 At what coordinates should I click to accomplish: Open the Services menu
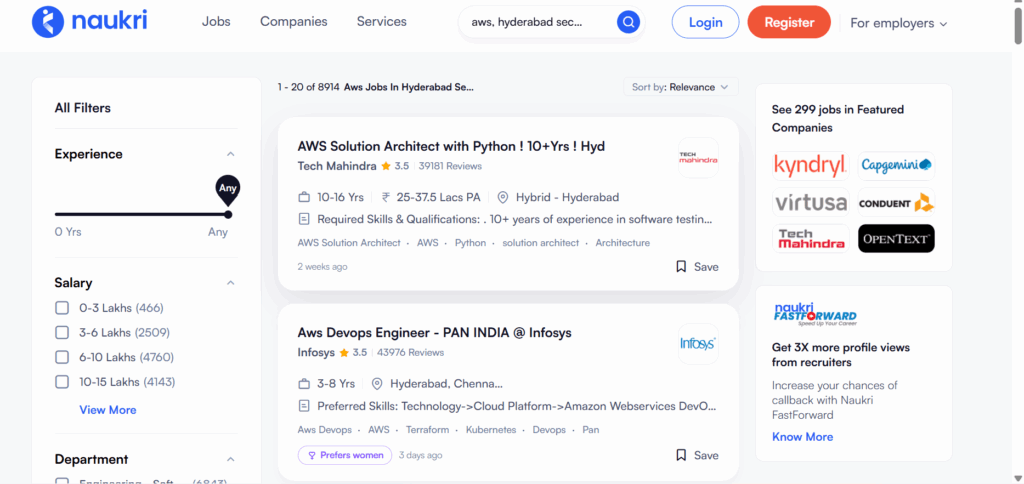[x=381, y=22]
